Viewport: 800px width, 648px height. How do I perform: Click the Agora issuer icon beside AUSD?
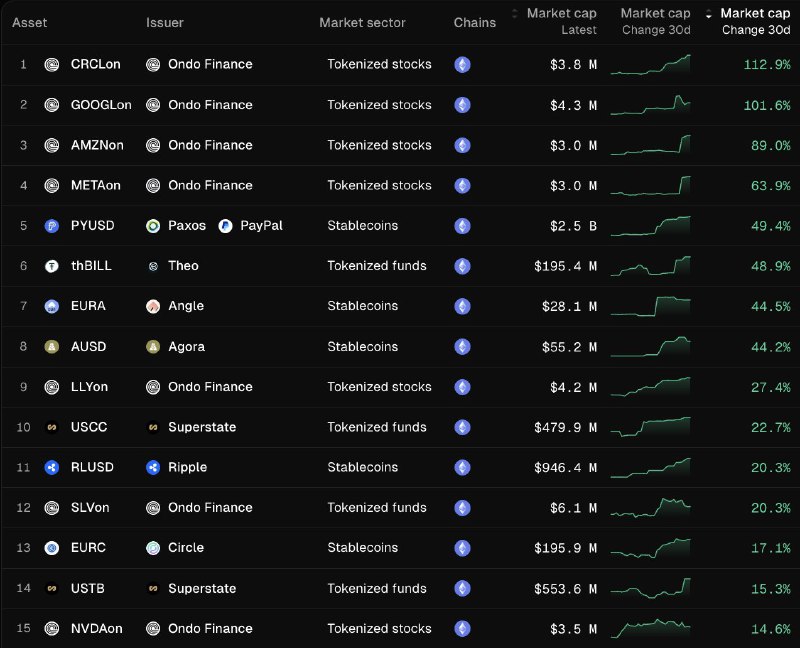152,347
